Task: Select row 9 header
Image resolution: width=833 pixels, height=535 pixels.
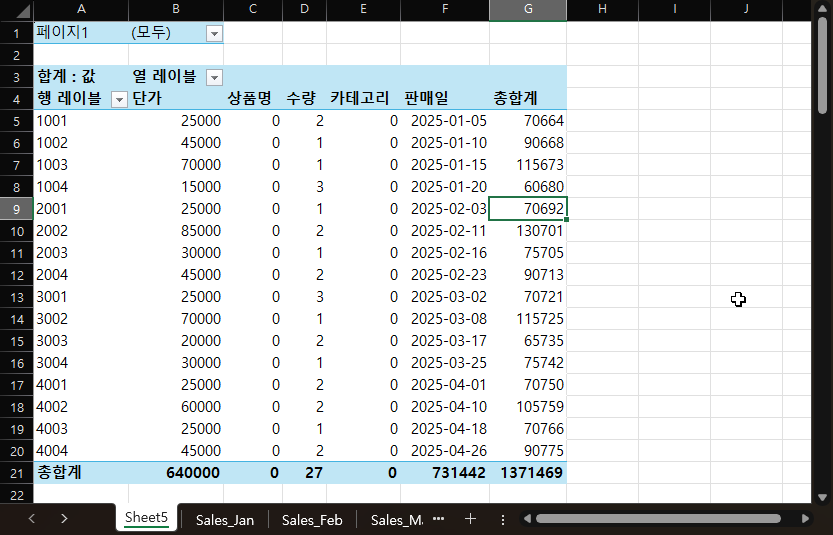Action: click(x=16, y=209)
